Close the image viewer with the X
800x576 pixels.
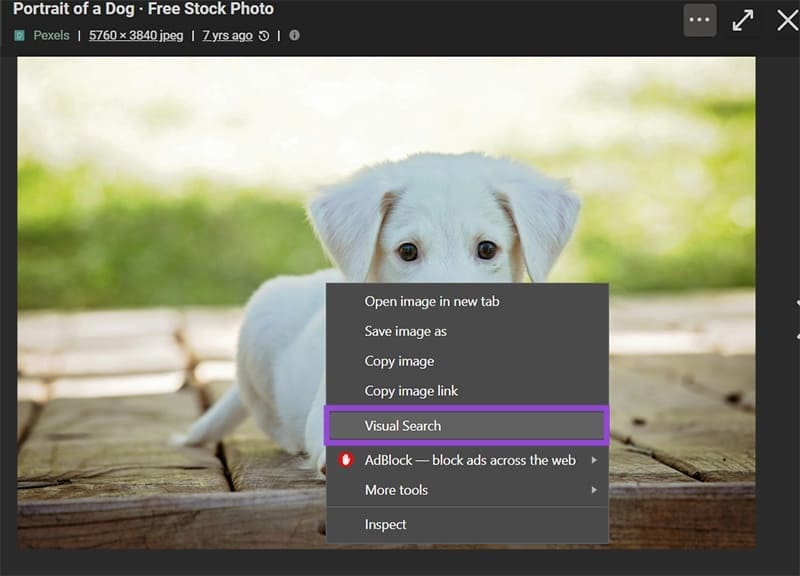click(x=787, y=20)
